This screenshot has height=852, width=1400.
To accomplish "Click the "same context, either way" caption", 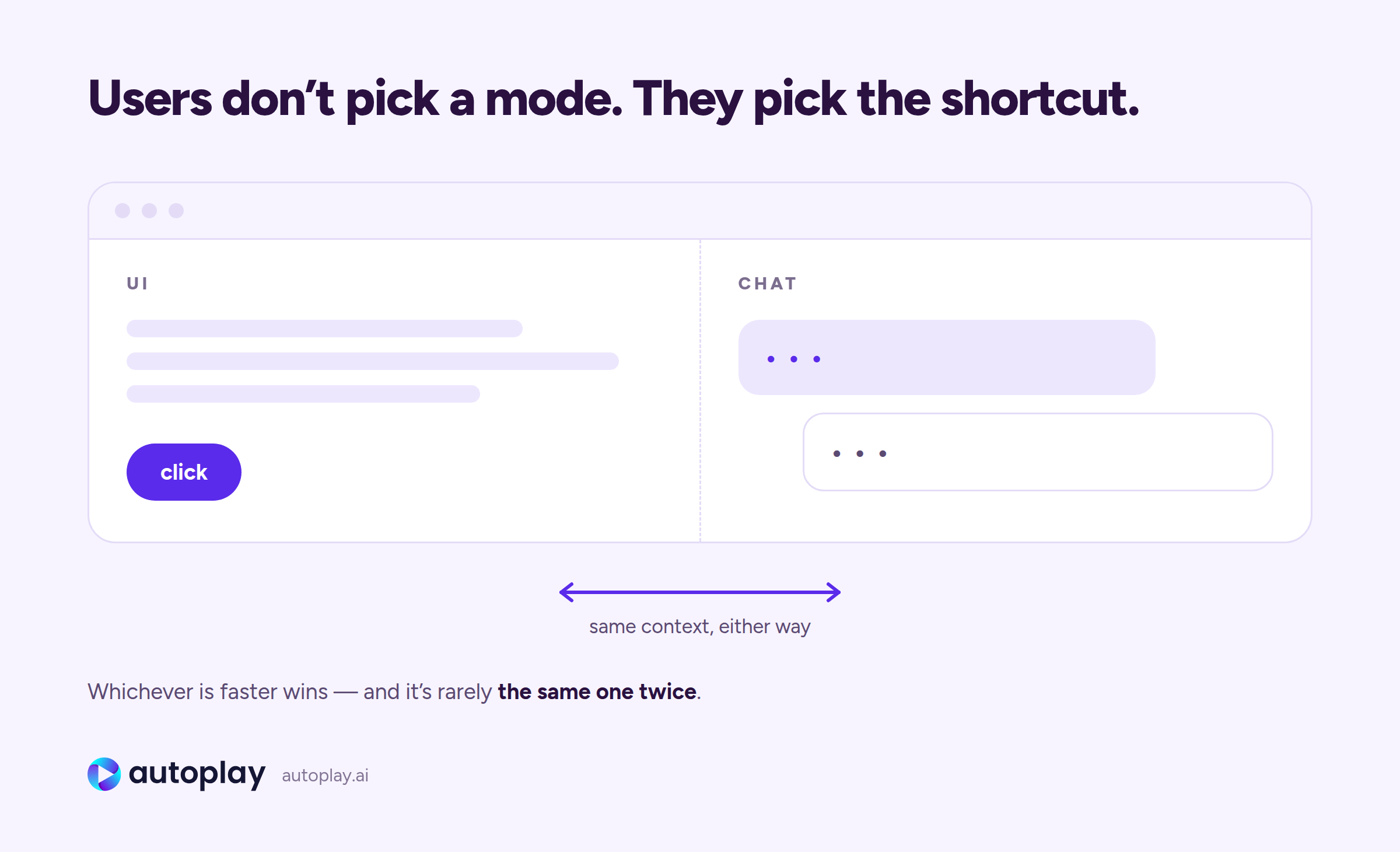I will 700,627.
